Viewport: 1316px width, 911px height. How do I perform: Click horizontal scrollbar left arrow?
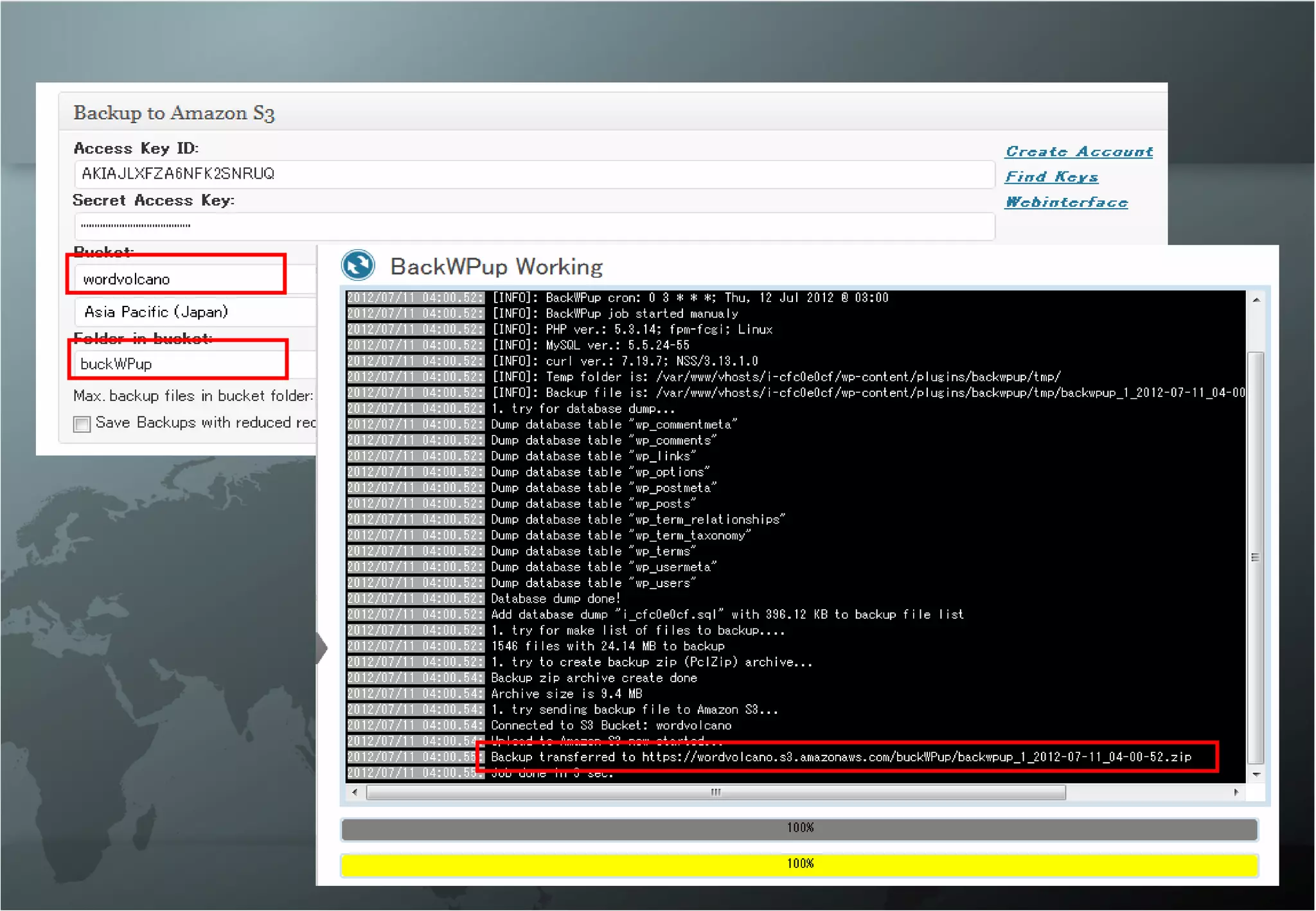[x=355, y=792]
